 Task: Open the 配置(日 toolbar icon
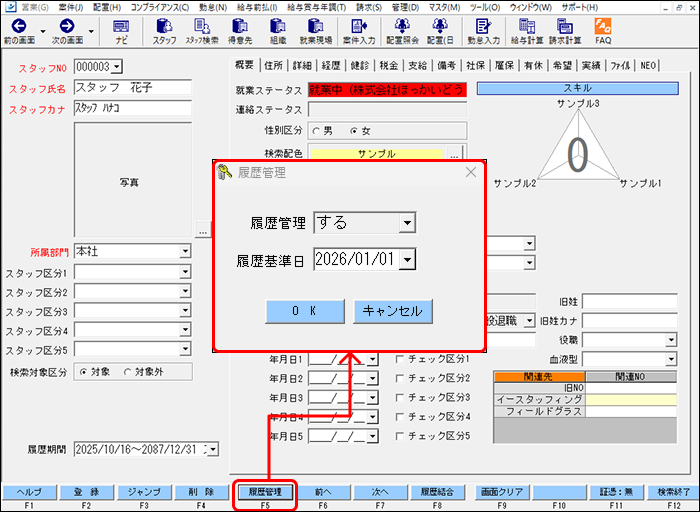click(x=440, y=31)
